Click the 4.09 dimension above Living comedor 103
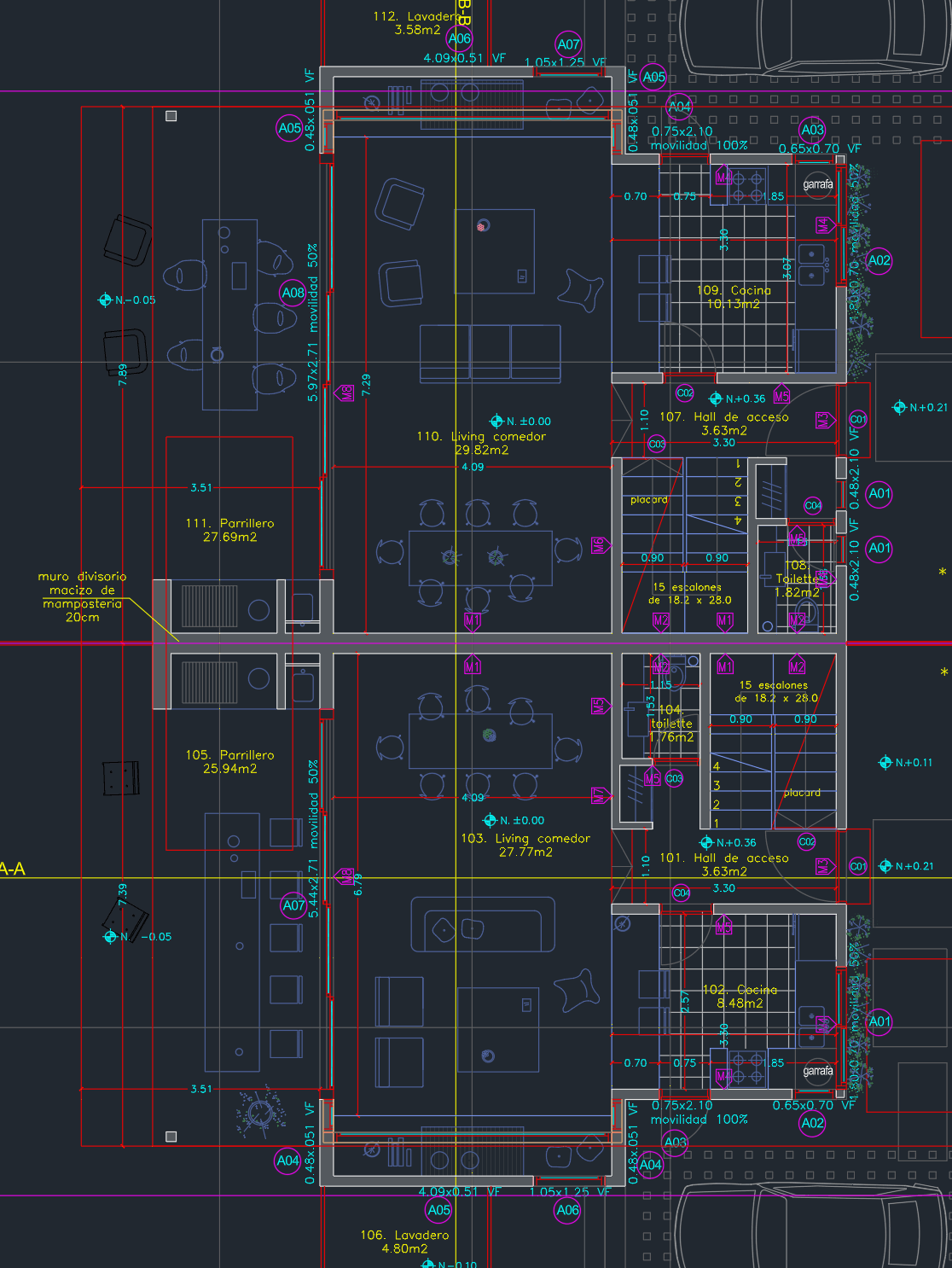 click(x=473, y=798)
